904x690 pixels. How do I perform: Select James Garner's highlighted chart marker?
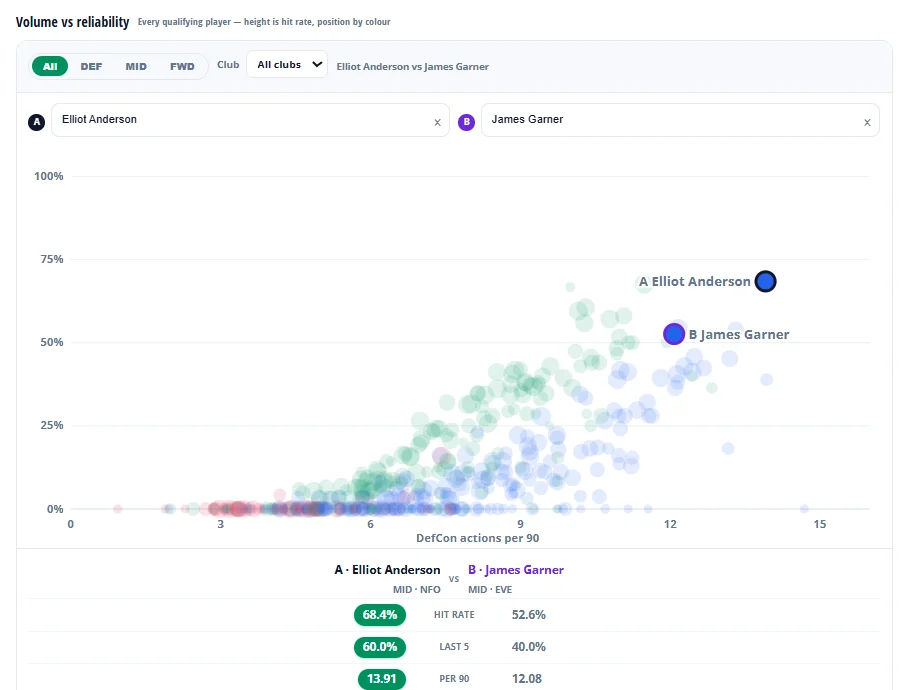(x=674, y=334)
